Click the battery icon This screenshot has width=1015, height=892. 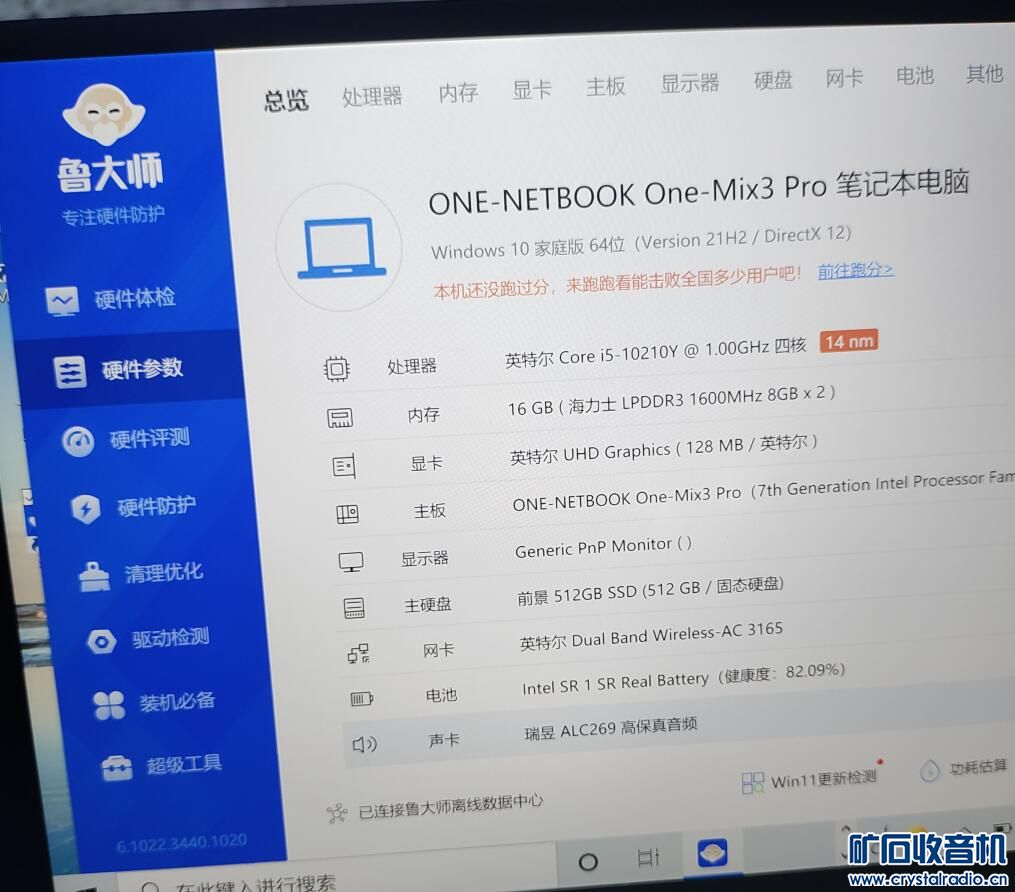[x=361, y=698]
